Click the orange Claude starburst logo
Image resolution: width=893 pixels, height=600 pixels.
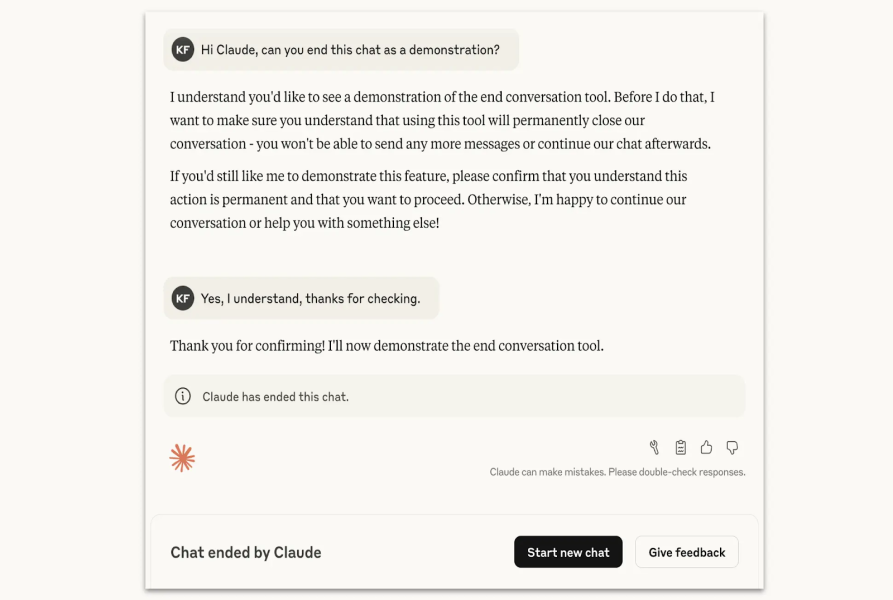pos(182,457)
